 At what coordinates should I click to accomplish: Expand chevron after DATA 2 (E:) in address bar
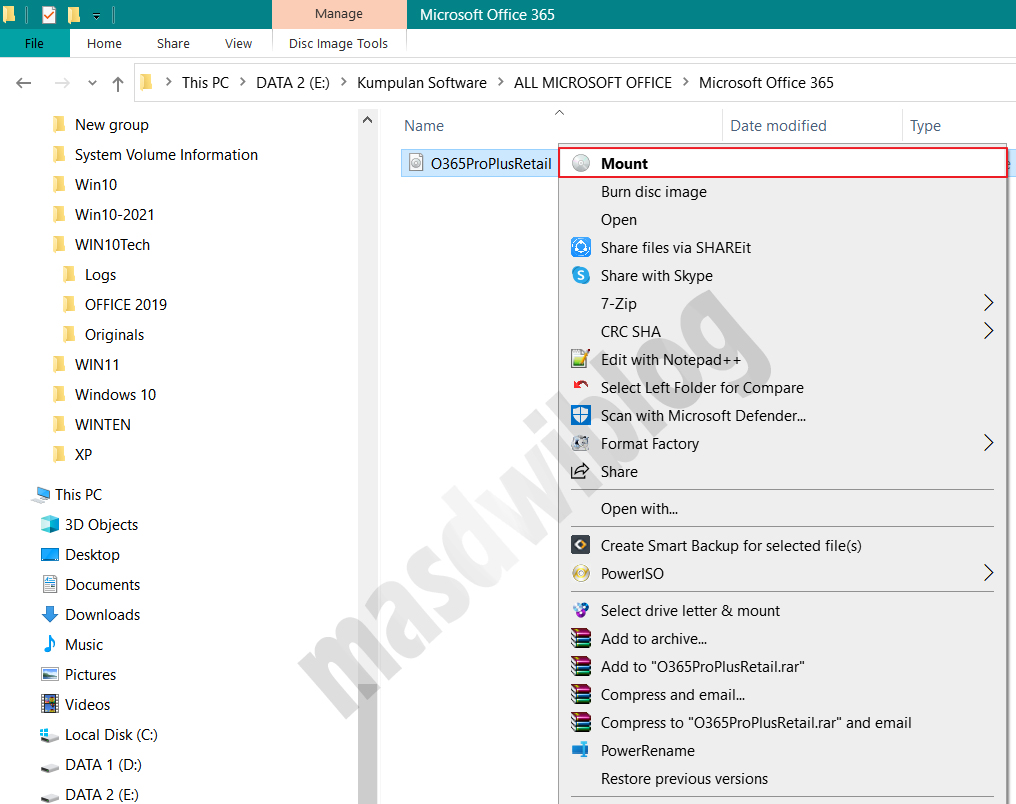(343, 82)
